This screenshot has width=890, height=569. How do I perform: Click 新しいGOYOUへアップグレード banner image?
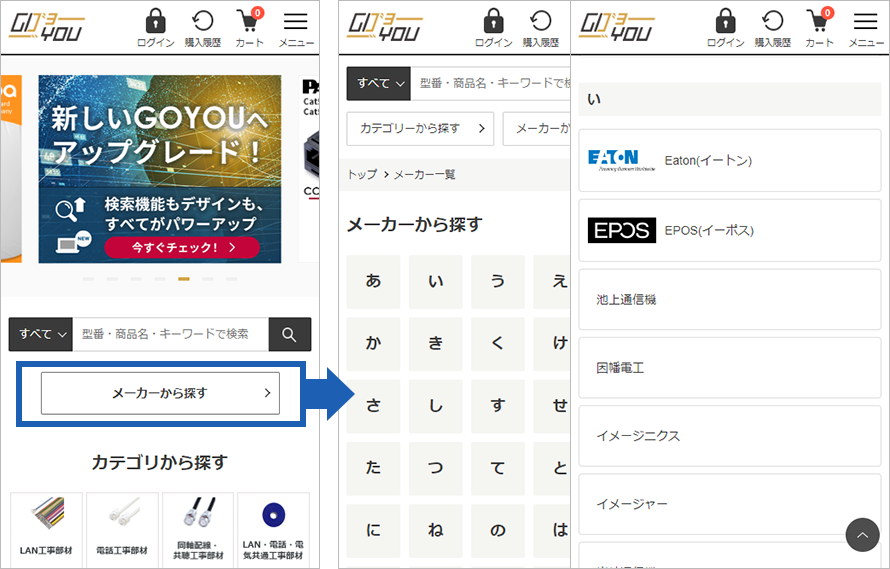click(159, 169)
